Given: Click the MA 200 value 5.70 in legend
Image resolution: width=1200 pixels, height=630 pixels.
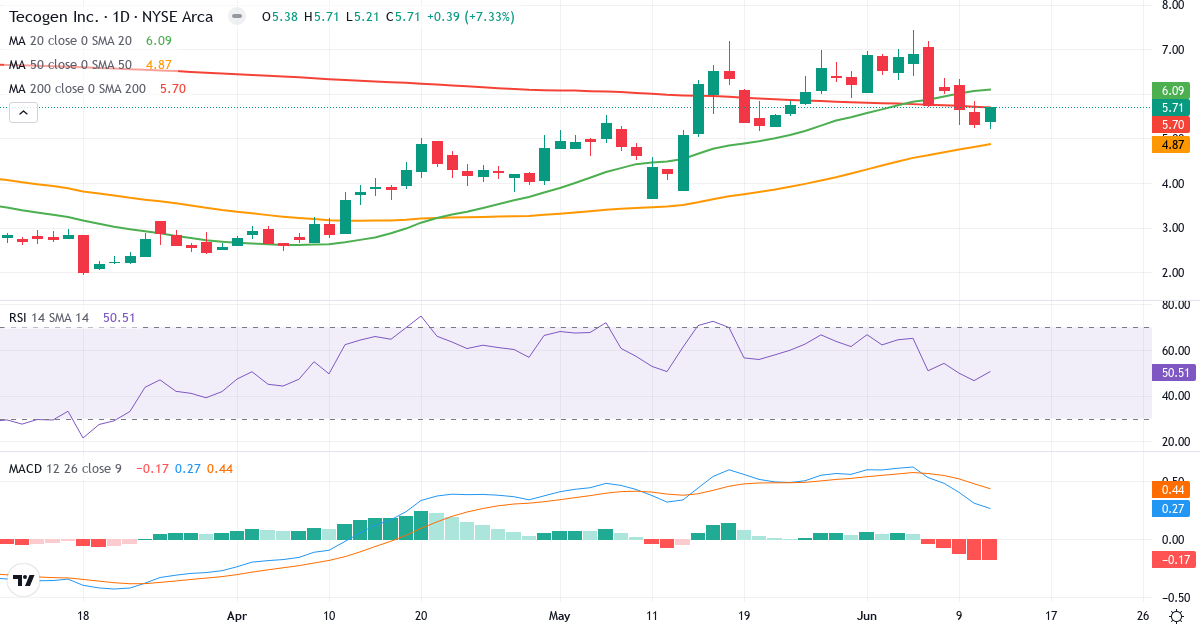Looking at the screenshot, I should [x=172, y=89].
